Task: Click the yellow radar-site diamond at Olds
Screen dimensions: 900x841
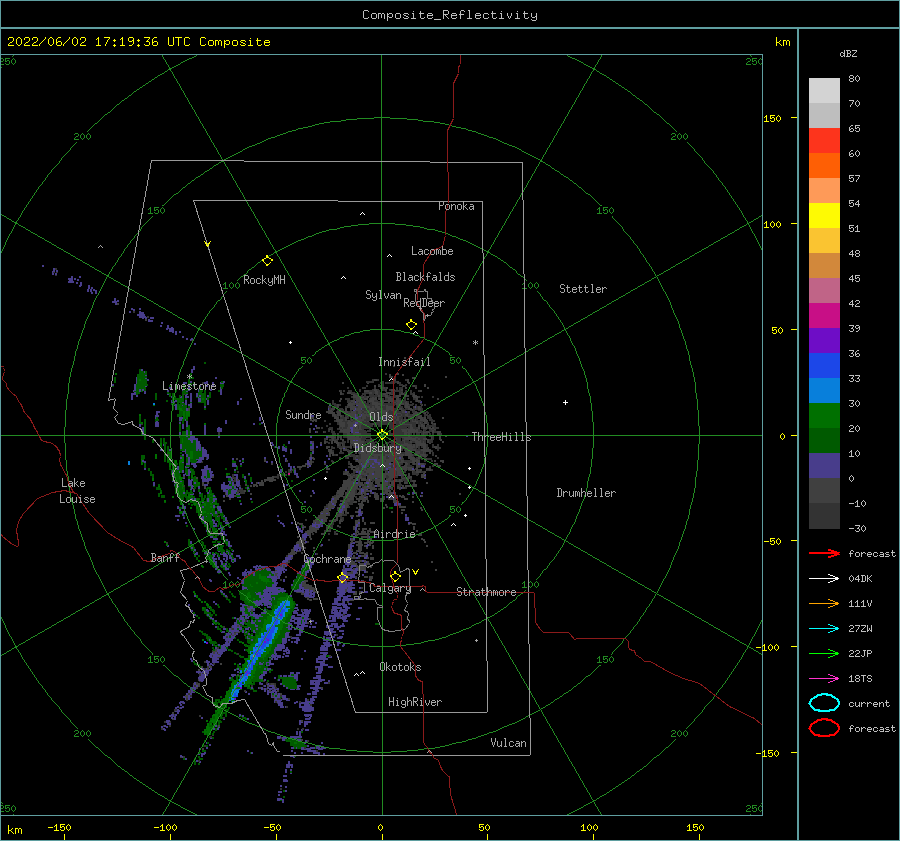Action: (382, 435)
